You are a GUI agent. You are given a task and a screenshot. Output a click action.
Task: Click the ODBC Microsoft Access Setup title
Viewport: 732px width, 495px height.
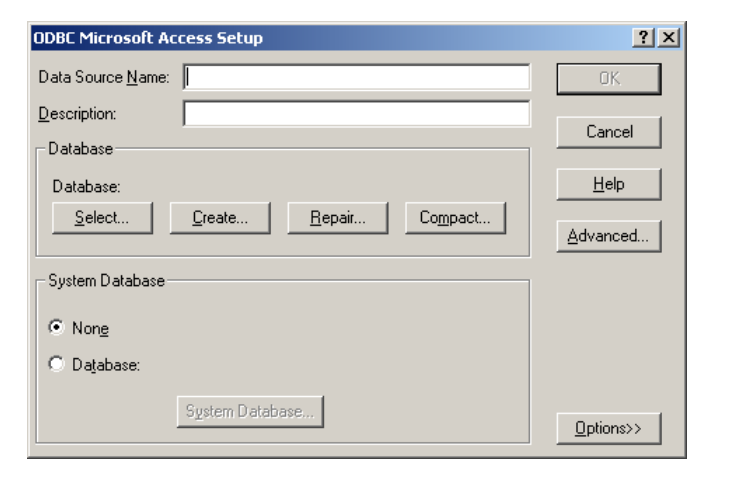148,38
